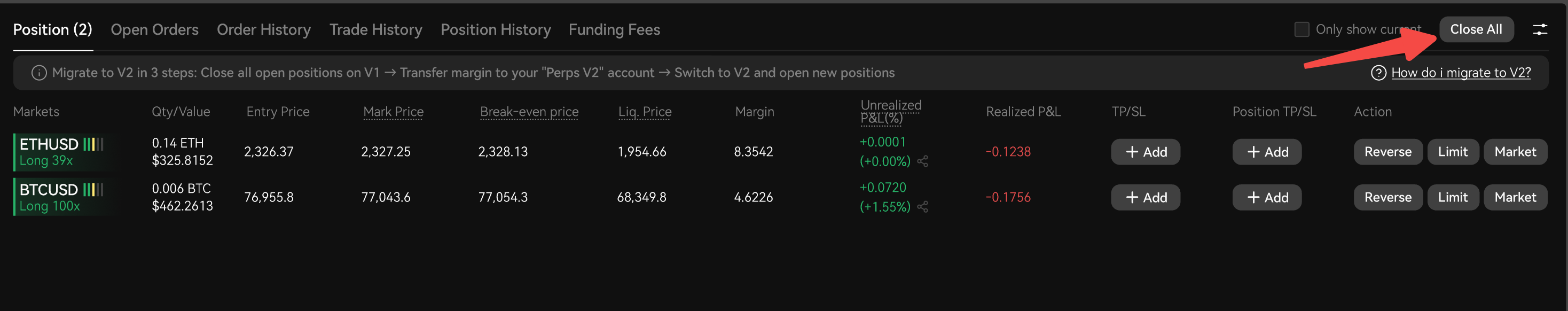
Task: Add Position TP/SL for BTCUSD
Action: click(1267, 198)
